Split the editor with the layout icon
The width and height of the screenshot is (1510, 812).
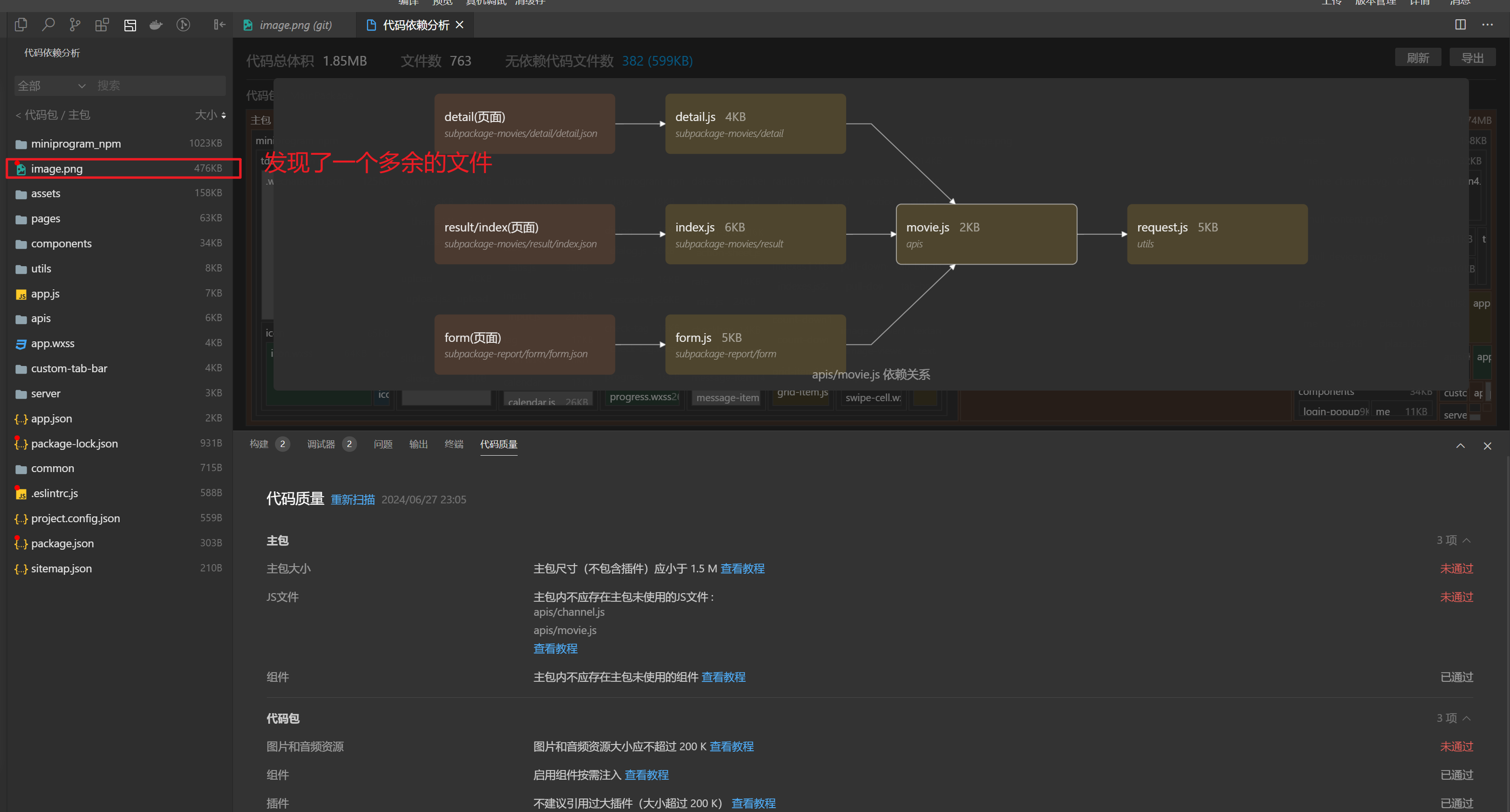(x=1460, y=25)
